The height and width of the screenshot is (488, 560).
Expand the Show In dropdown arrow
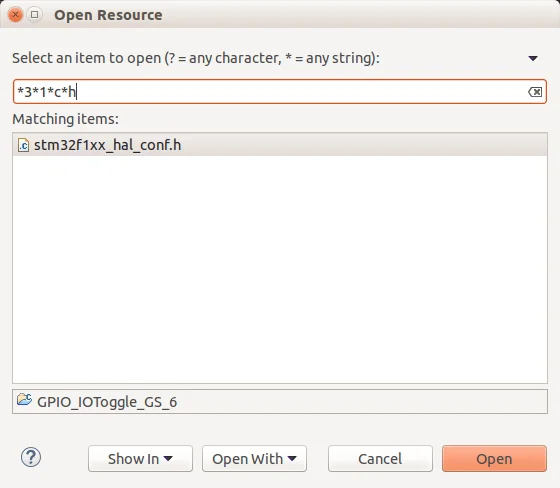coord(168,458)
